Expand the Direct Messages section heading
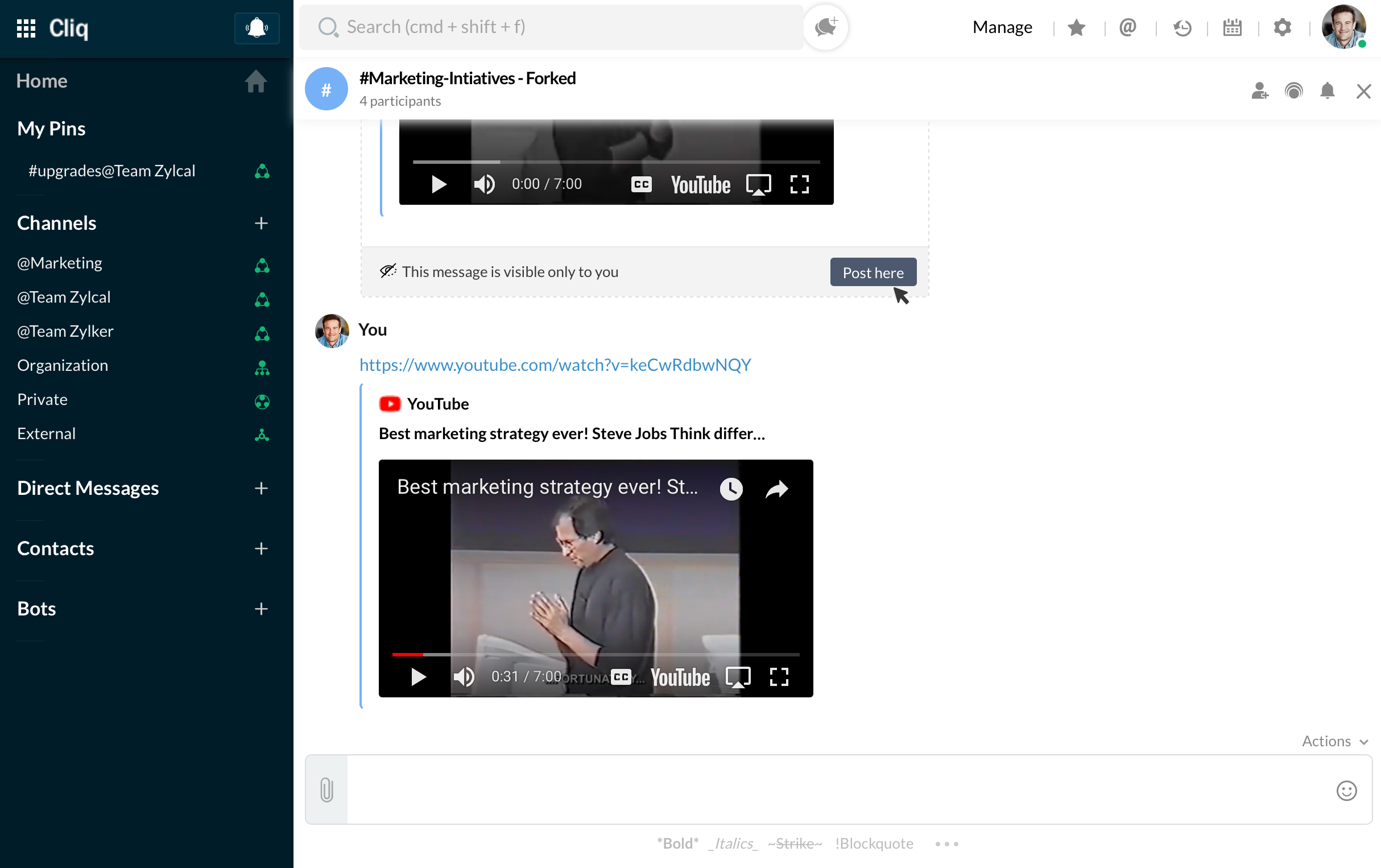 88,488
